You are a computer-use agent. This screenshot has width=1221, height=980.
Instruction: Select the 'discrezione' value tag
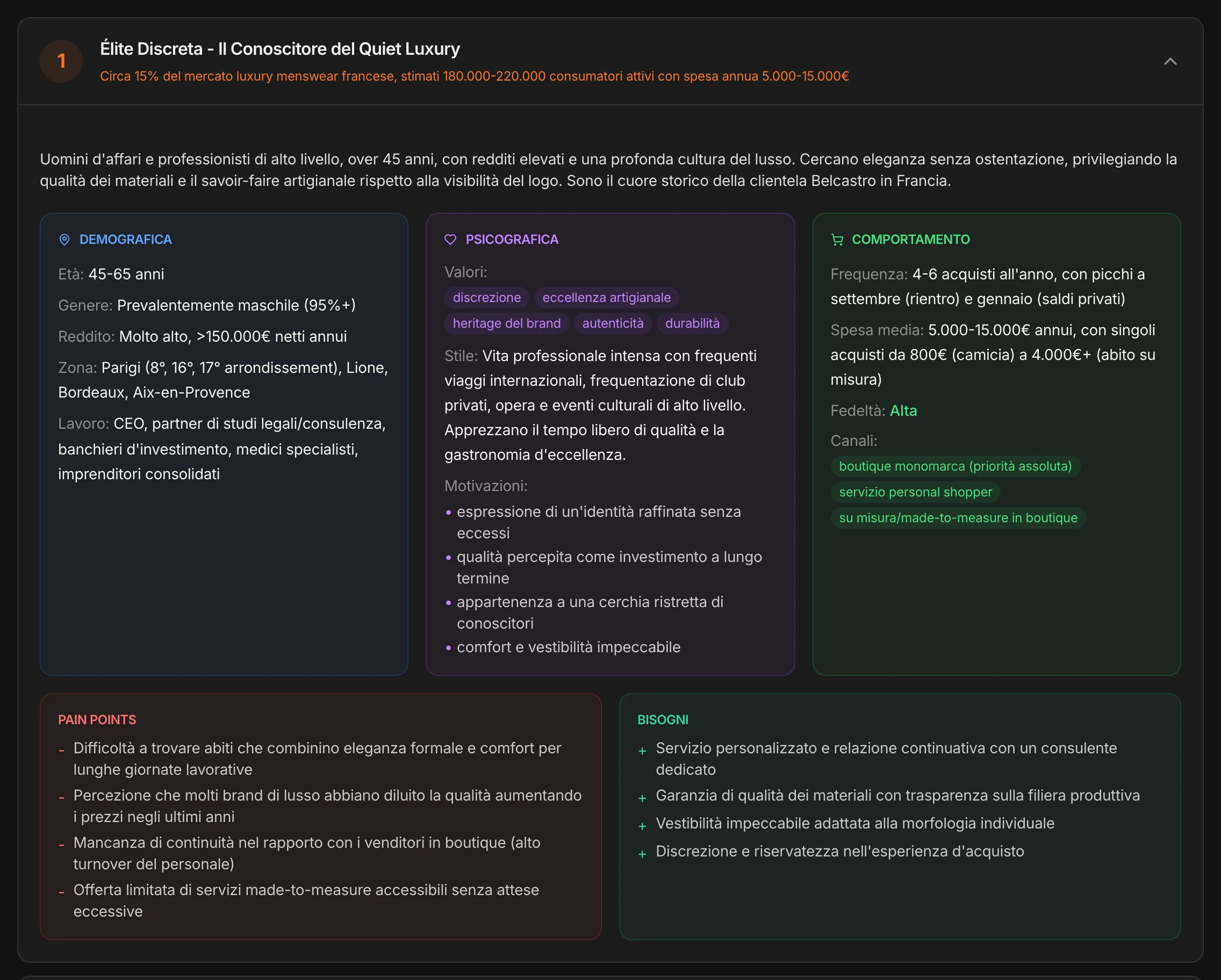486,297
